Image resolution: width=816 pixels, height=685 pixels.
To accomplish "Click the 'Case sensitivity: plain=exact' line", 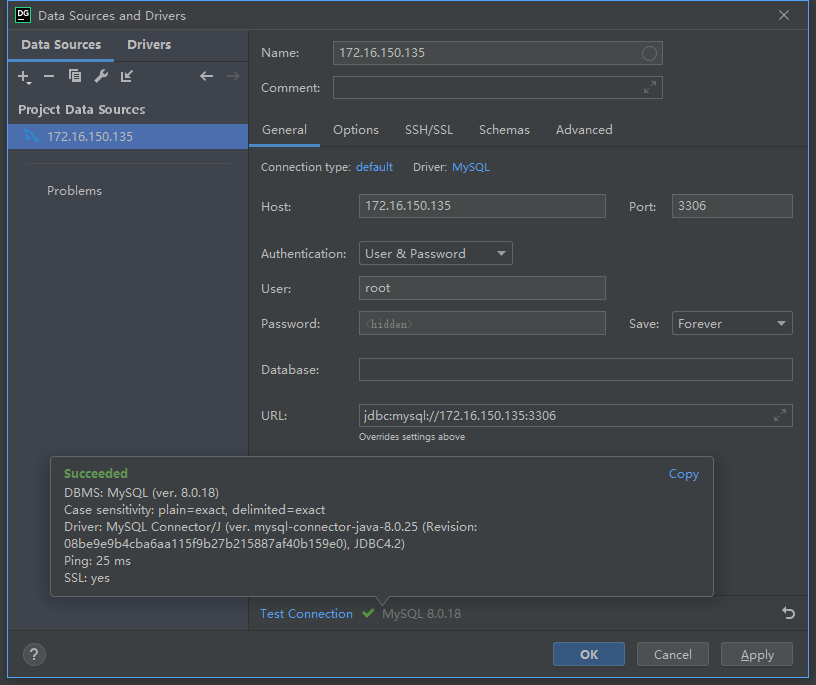I will pos(195,510).
